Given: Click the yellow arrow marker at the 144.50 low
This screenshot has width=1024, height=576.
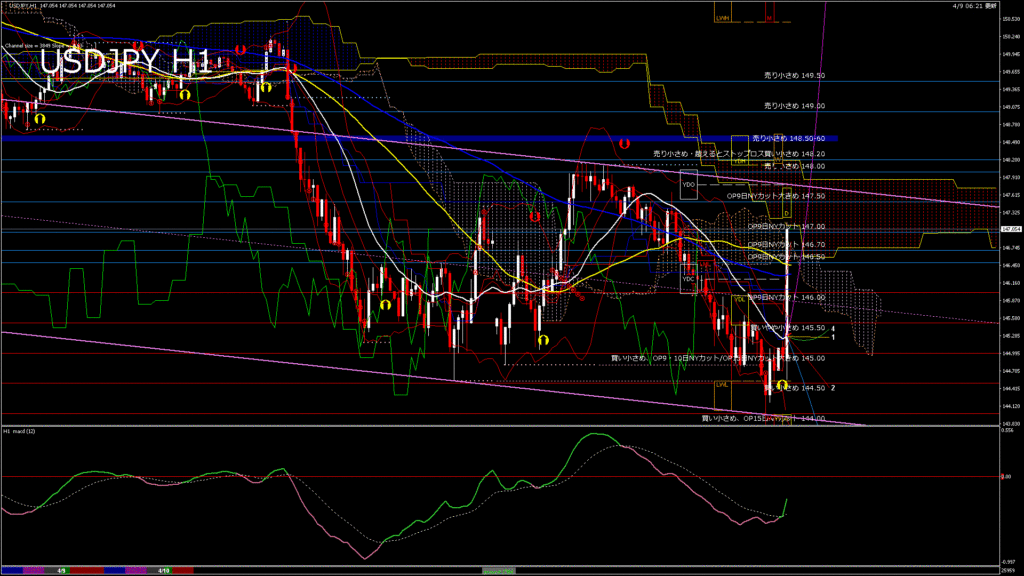Looking at the screenshot, I should pyautogui.click(x=781, y=384).
